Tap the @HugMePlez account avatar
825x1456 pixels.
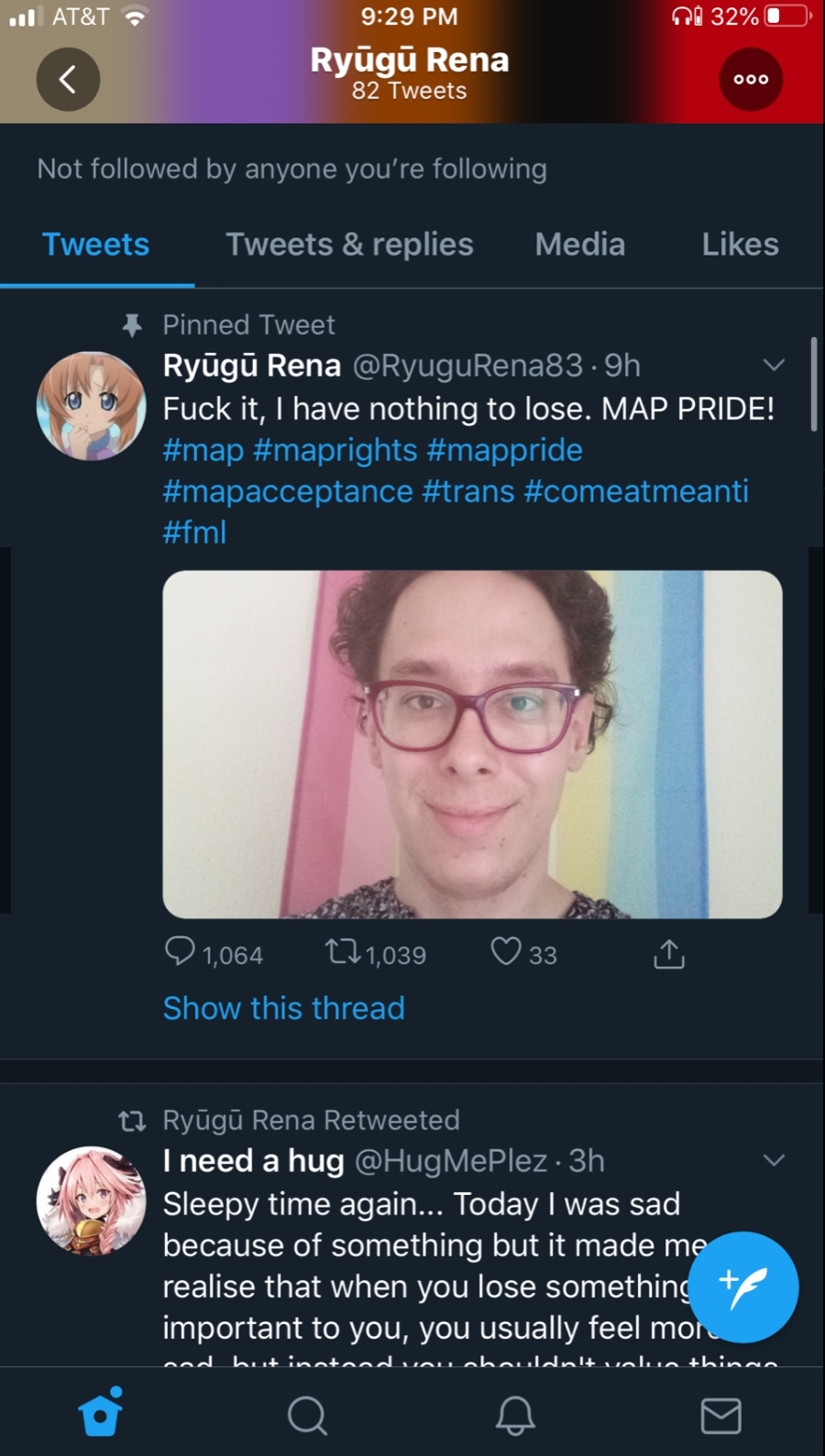click(x=91, y=1200)
